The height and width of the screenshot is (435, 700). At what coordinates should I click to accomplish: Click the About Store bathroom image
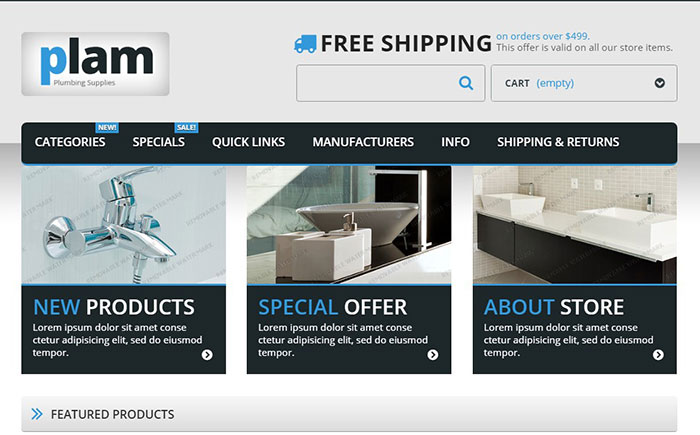coord(575,225)
